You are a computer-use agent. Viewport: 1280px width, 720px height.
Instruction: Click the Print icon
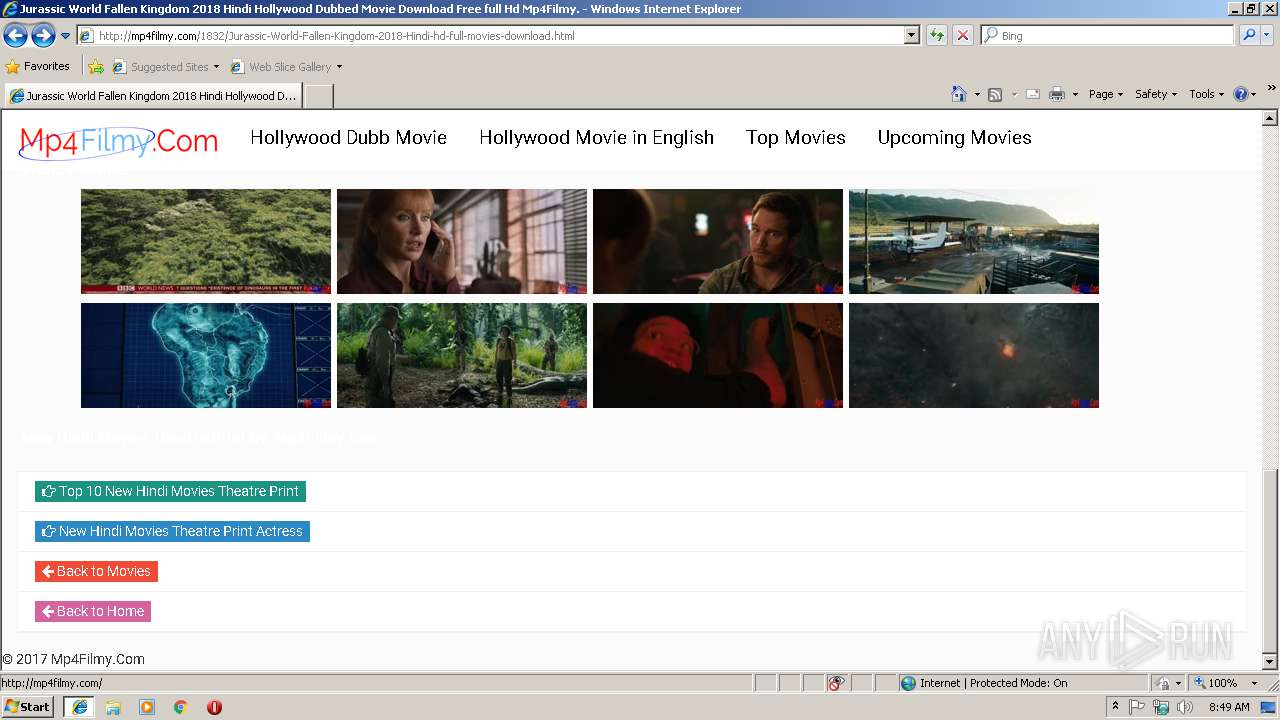click(1057, 94)
